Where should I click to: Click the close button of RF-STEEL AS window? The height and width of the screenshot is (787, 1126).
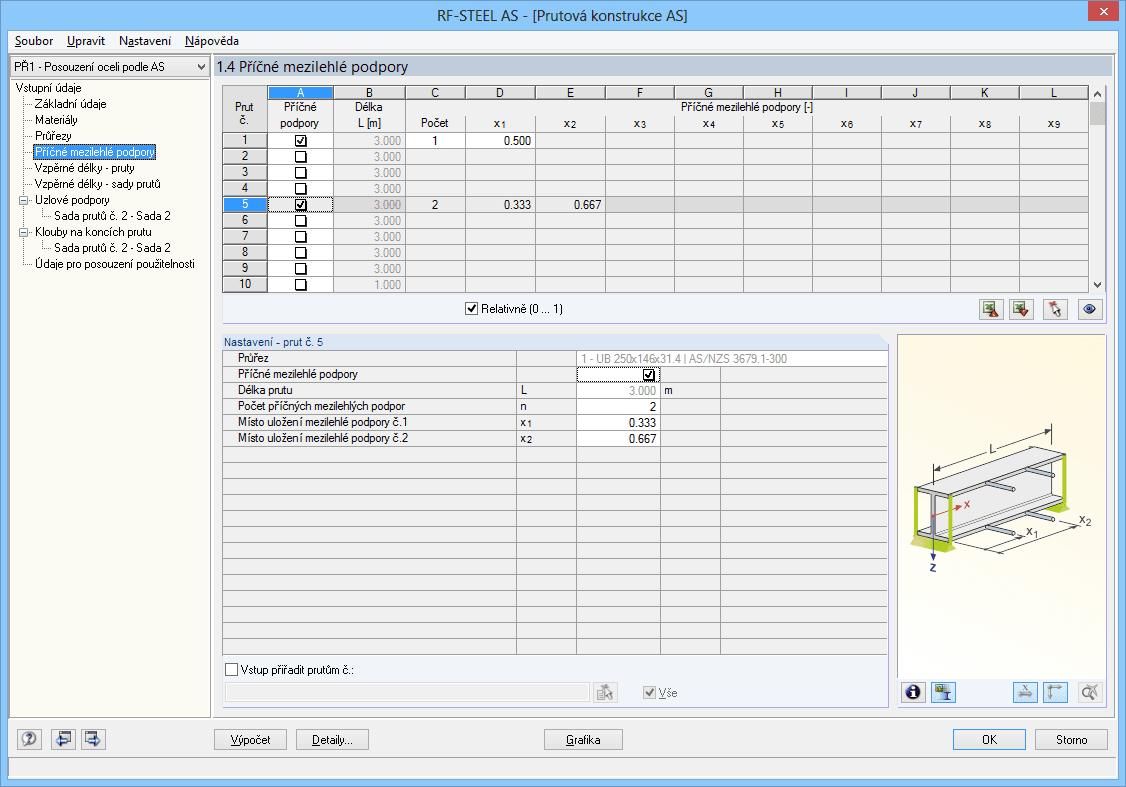[x=1102, y=11]
